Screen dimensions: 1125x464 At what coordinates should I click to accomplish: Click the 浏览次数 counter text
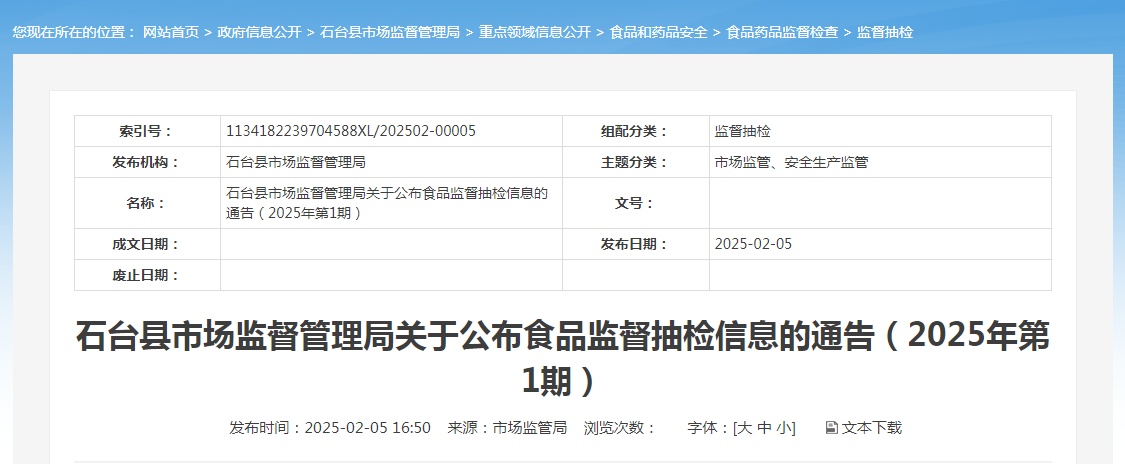click(x=620, y=428)
